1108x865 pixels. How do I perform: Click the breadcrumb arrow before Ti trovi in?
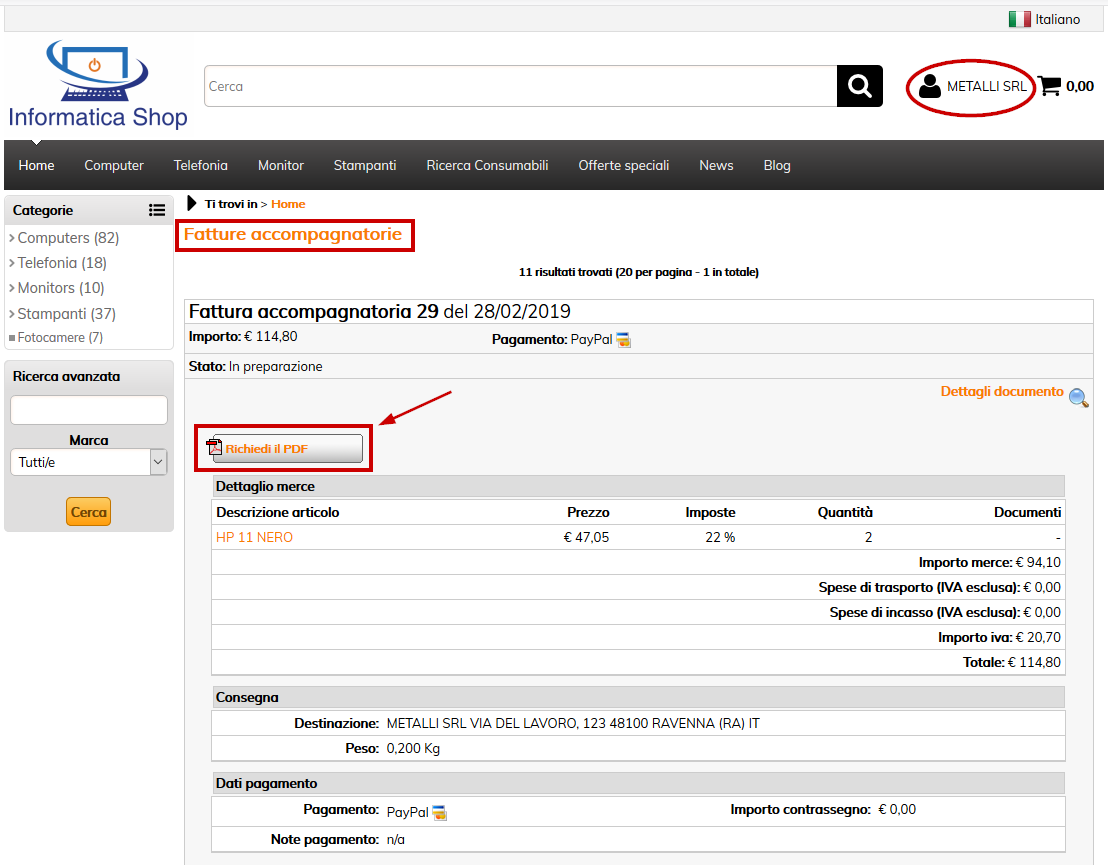pos(191,203)
